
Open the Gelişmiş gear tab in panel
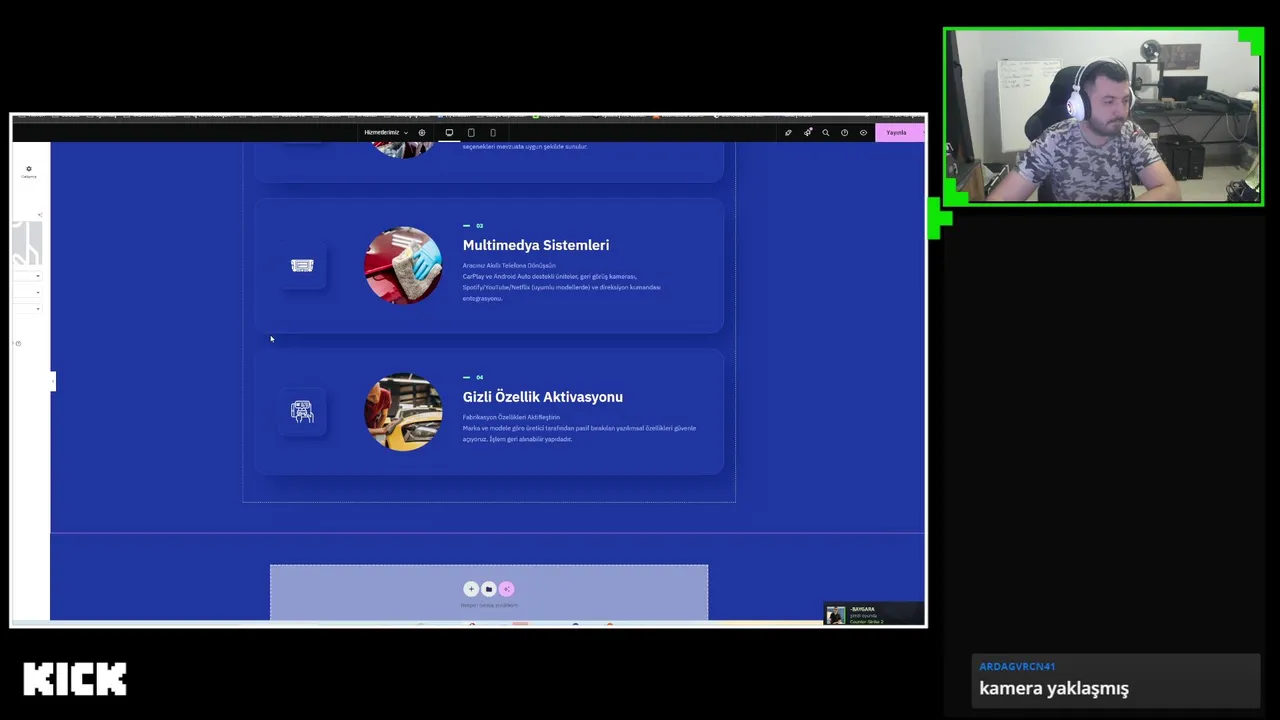click(x=29, y=172)
